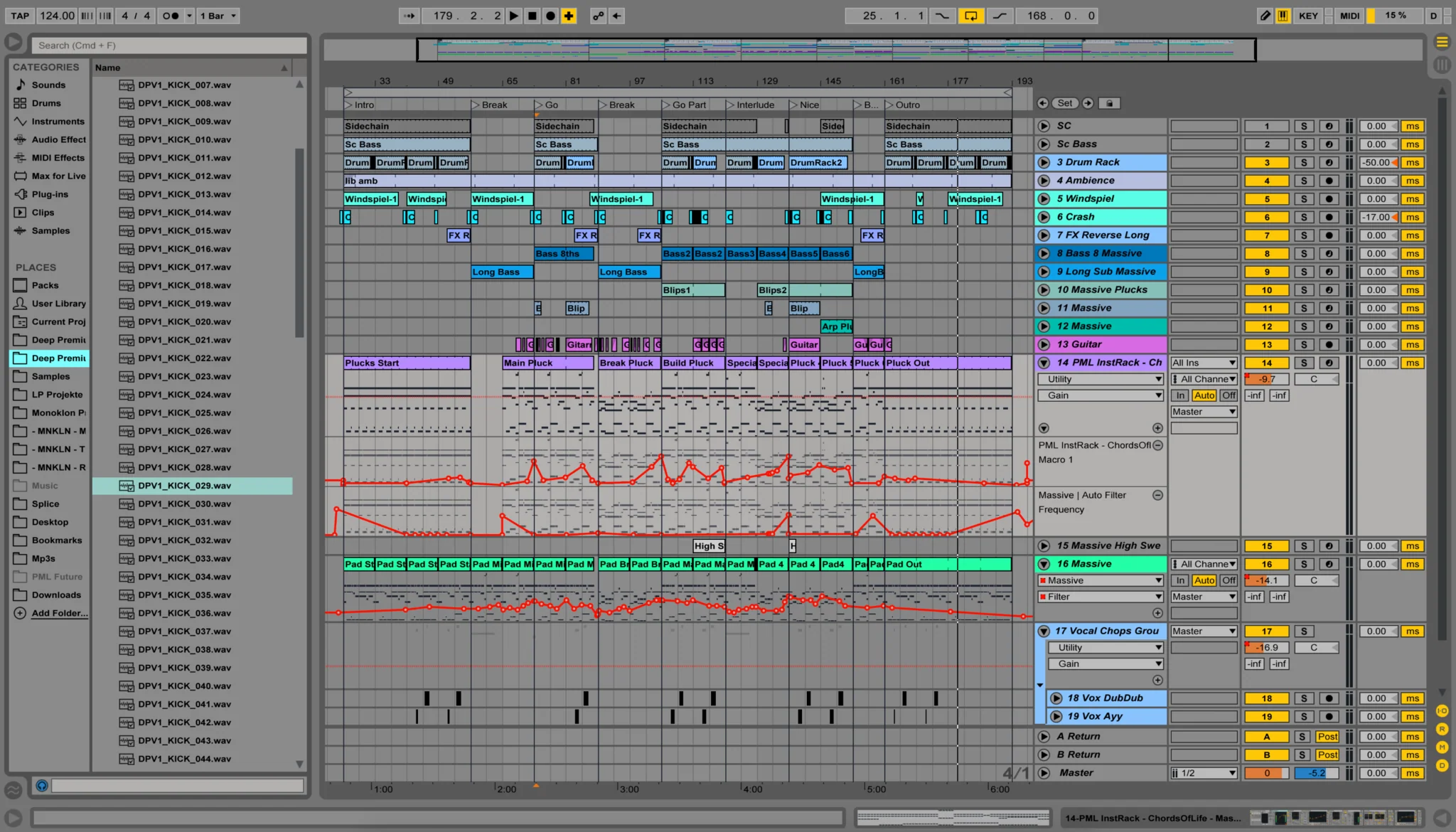Adjust track 14 volume slider -9.7

[x=1266, y=379]
